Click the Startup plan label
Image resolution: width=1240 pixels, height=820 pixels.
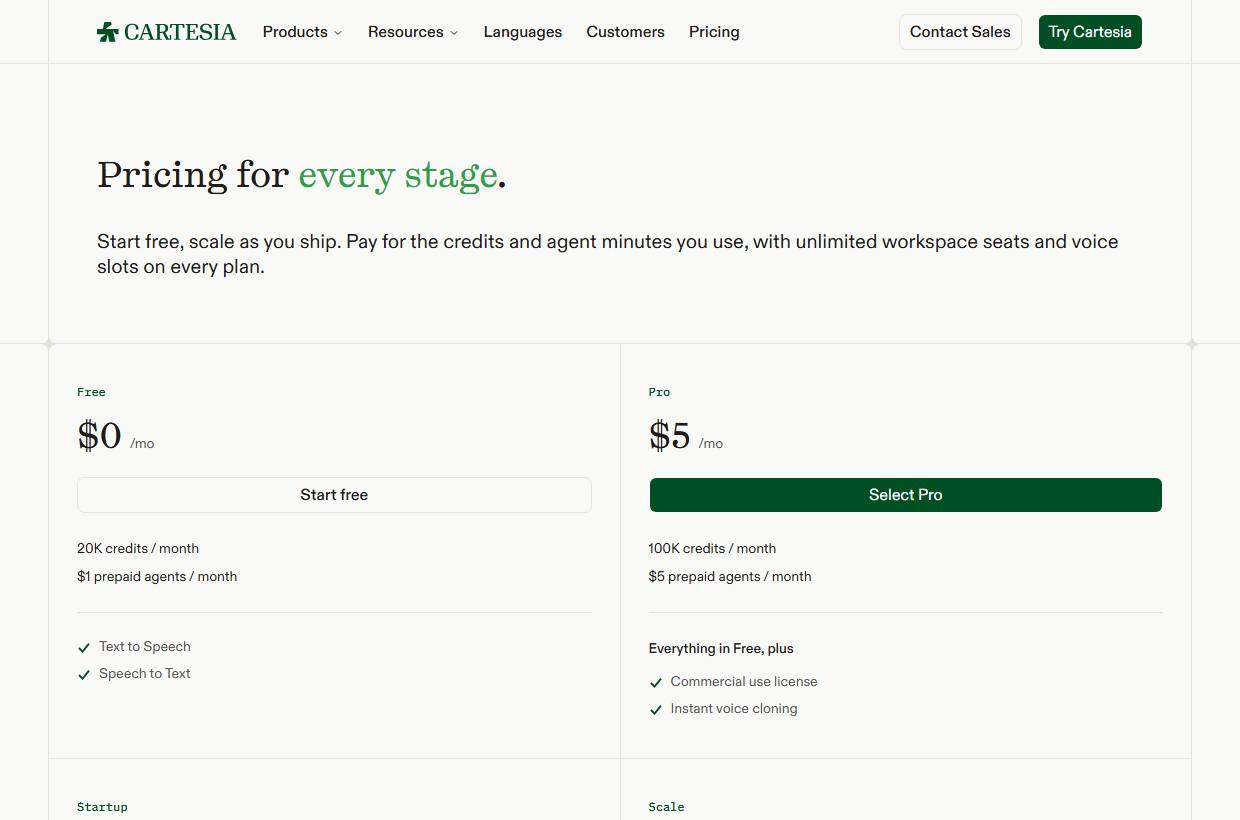click(102, 807)
